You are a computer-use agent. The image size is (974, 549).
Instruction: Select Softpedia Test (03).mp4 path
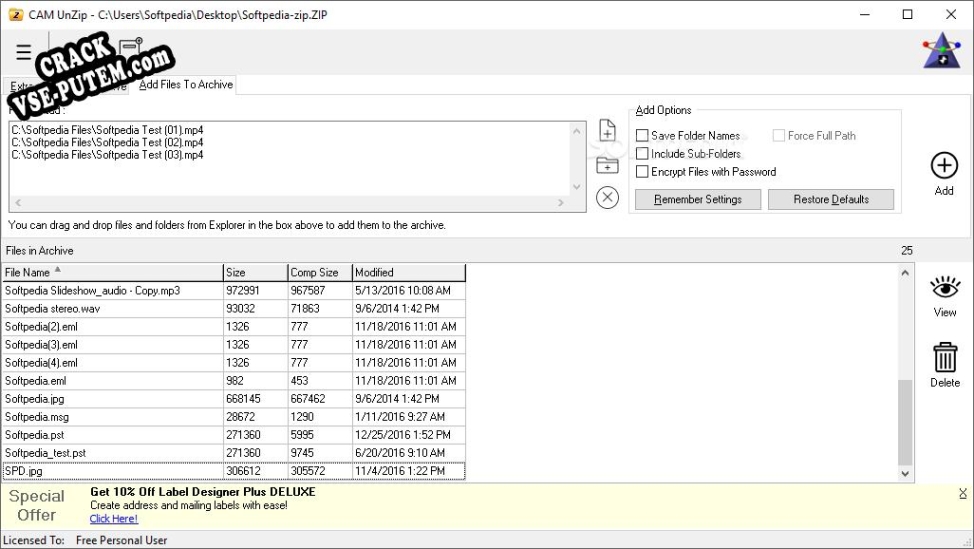point(107,155)
